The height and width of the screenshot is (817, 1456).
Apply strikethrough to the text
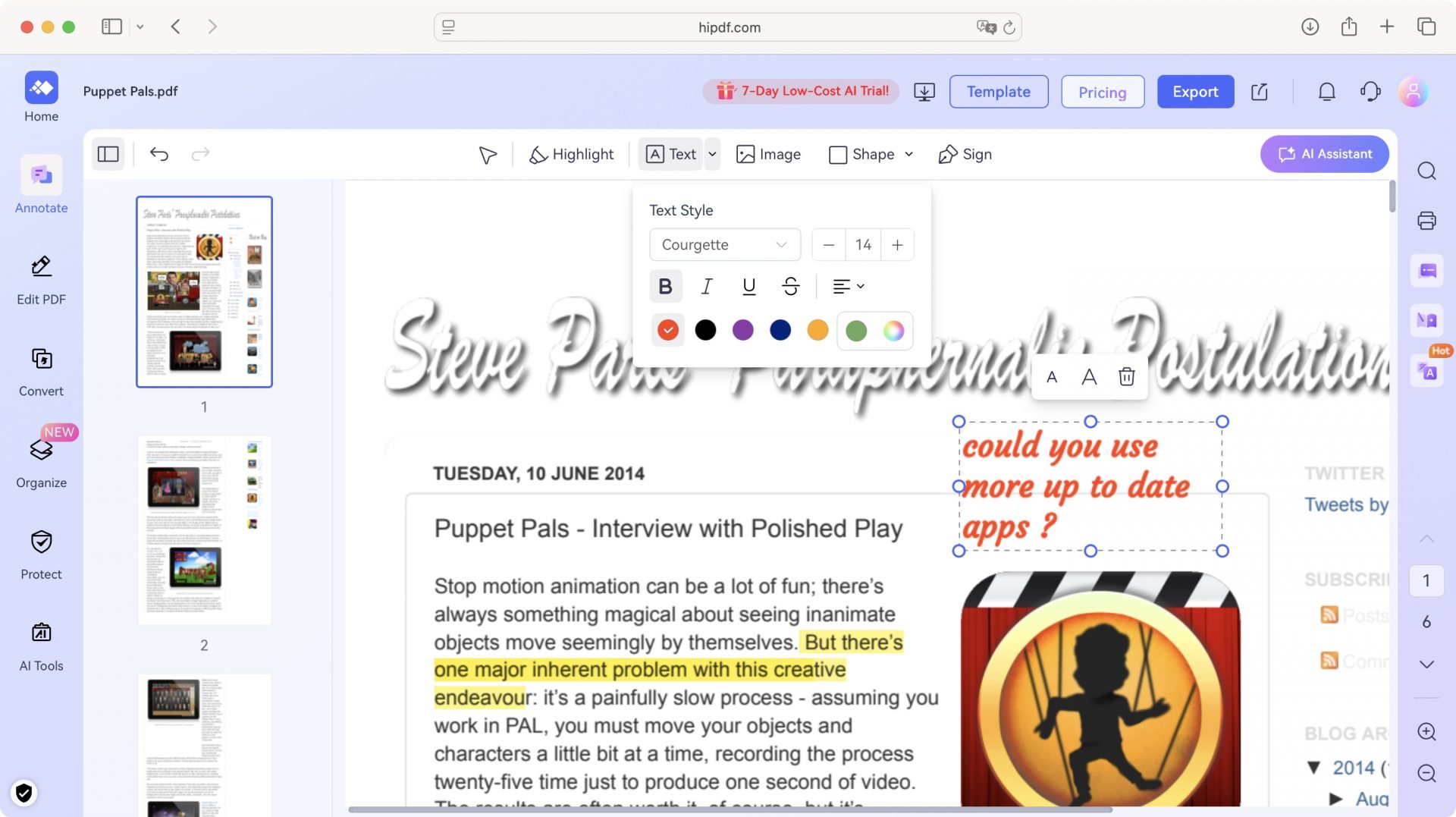point(789,286)
